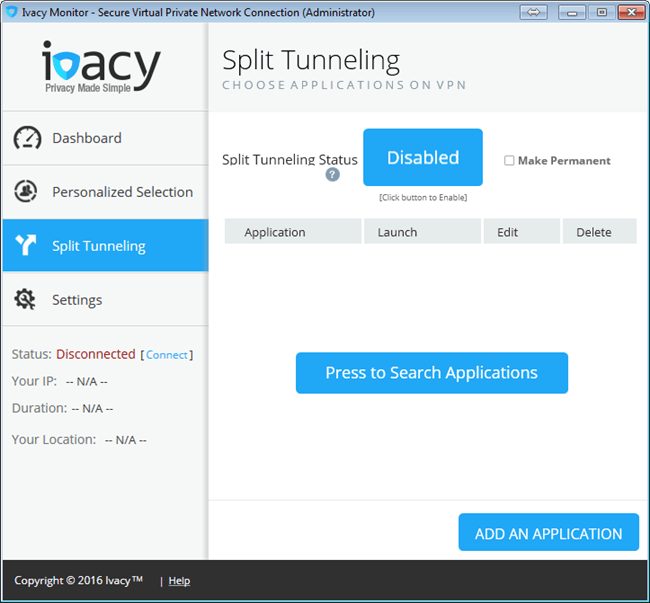This screenshot has width=650, height=603.
Task: Close the Ivacy Monitor window
Action: [x=631, y=12]
